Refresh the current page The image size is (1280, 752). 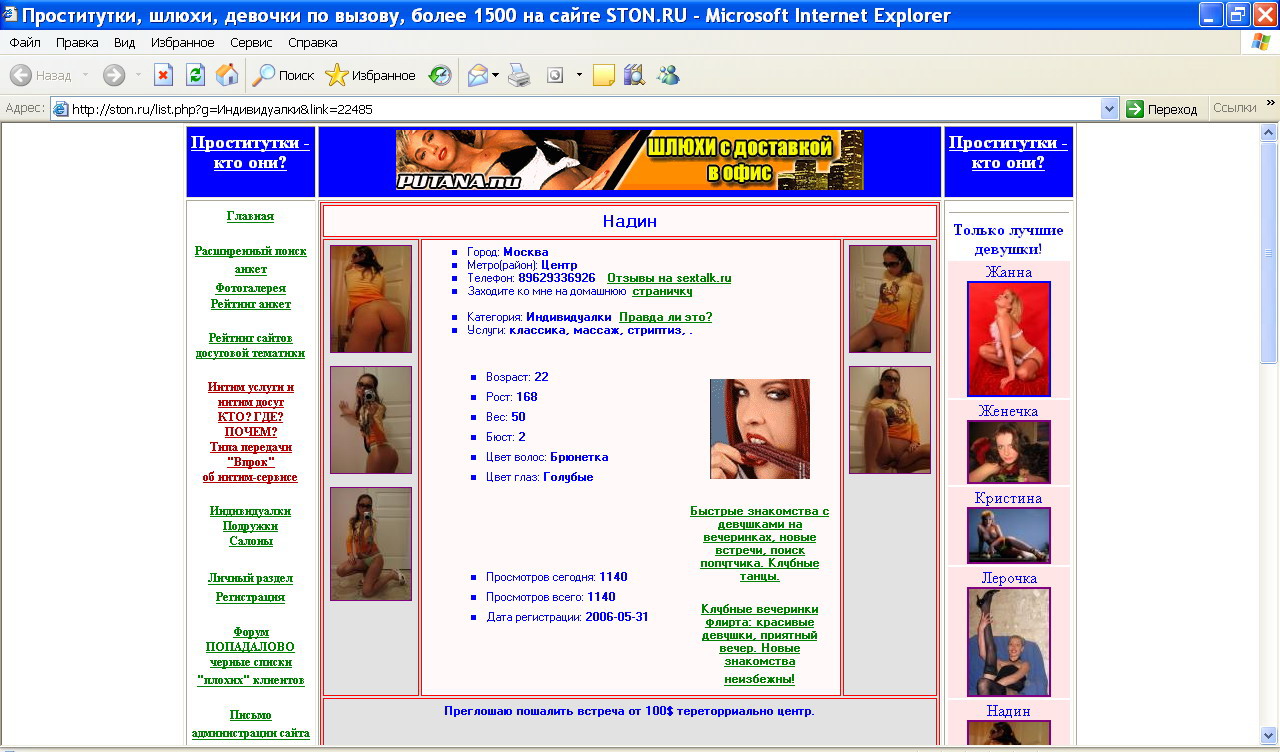tap(195, 75)
